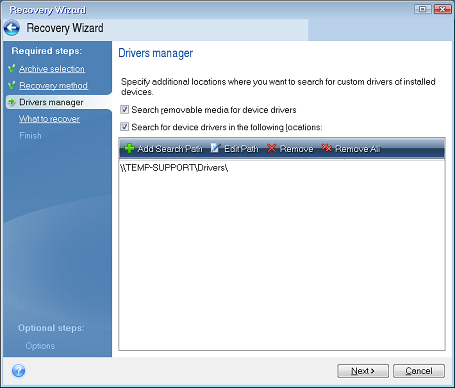Click the Remove label in toolbar
Image resolution: width=455 pixels, height=388 pixels.
[x=297, y=149]
